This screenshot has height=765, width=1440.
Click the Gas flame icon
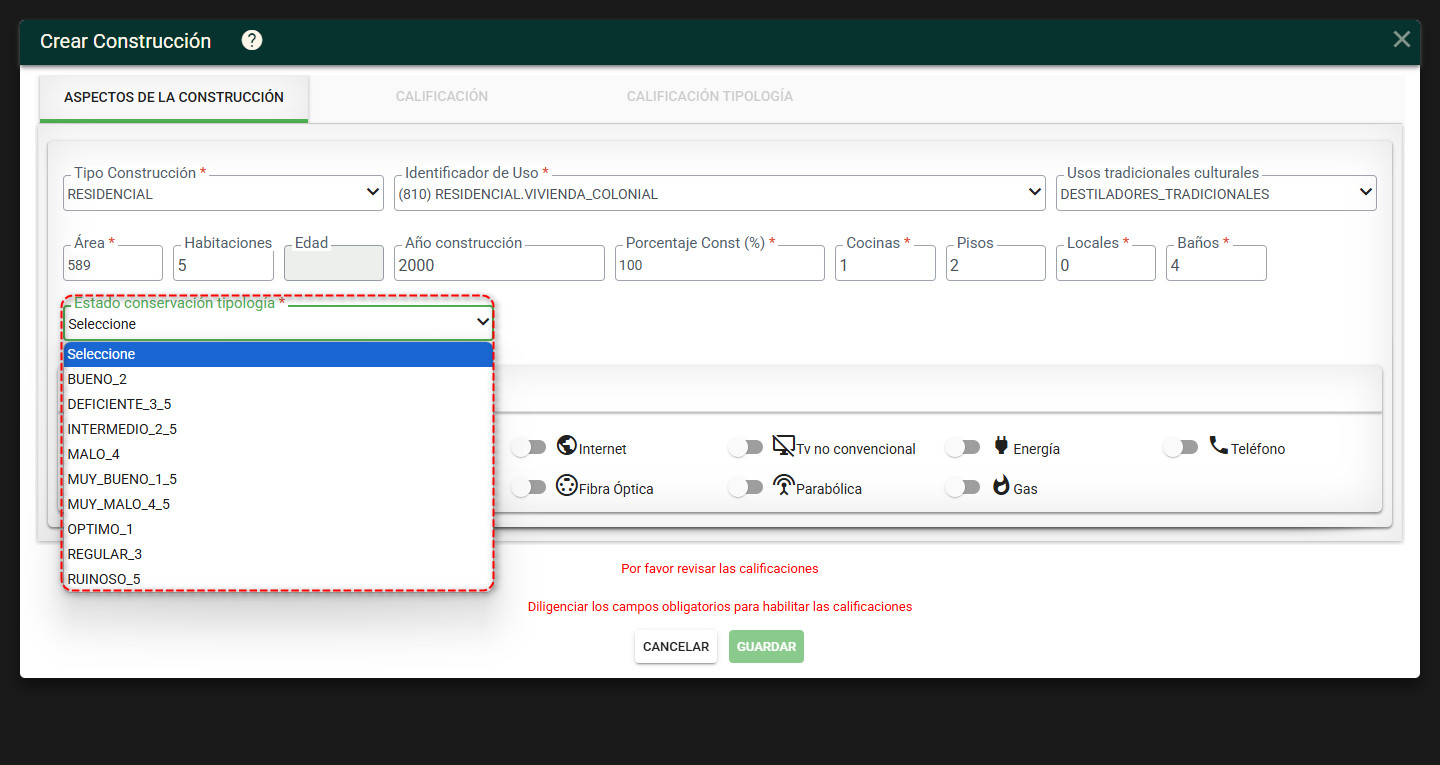tap(1001, 486)
